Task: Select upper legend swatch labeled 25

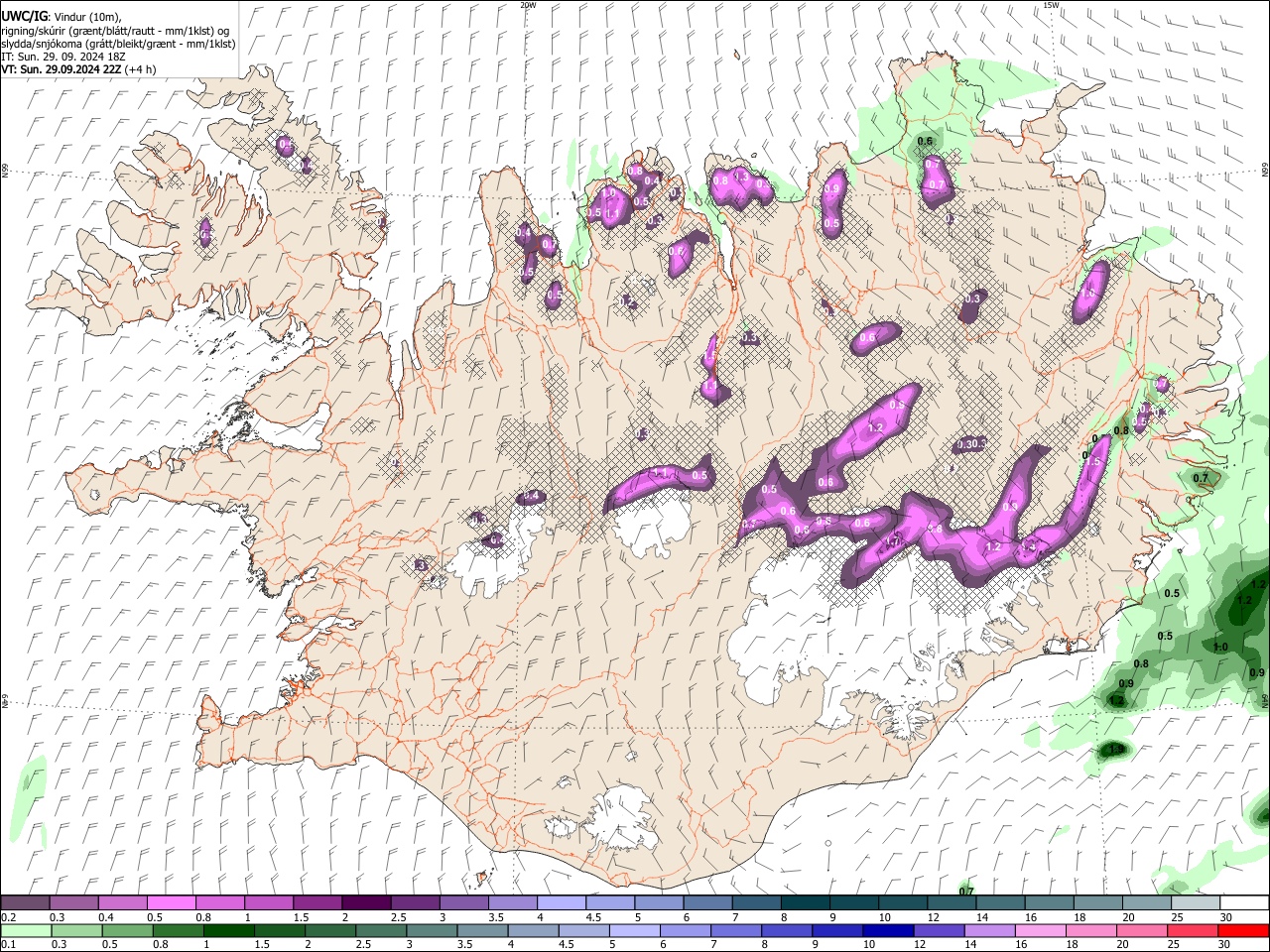Action: click(x=1196, y=903)
